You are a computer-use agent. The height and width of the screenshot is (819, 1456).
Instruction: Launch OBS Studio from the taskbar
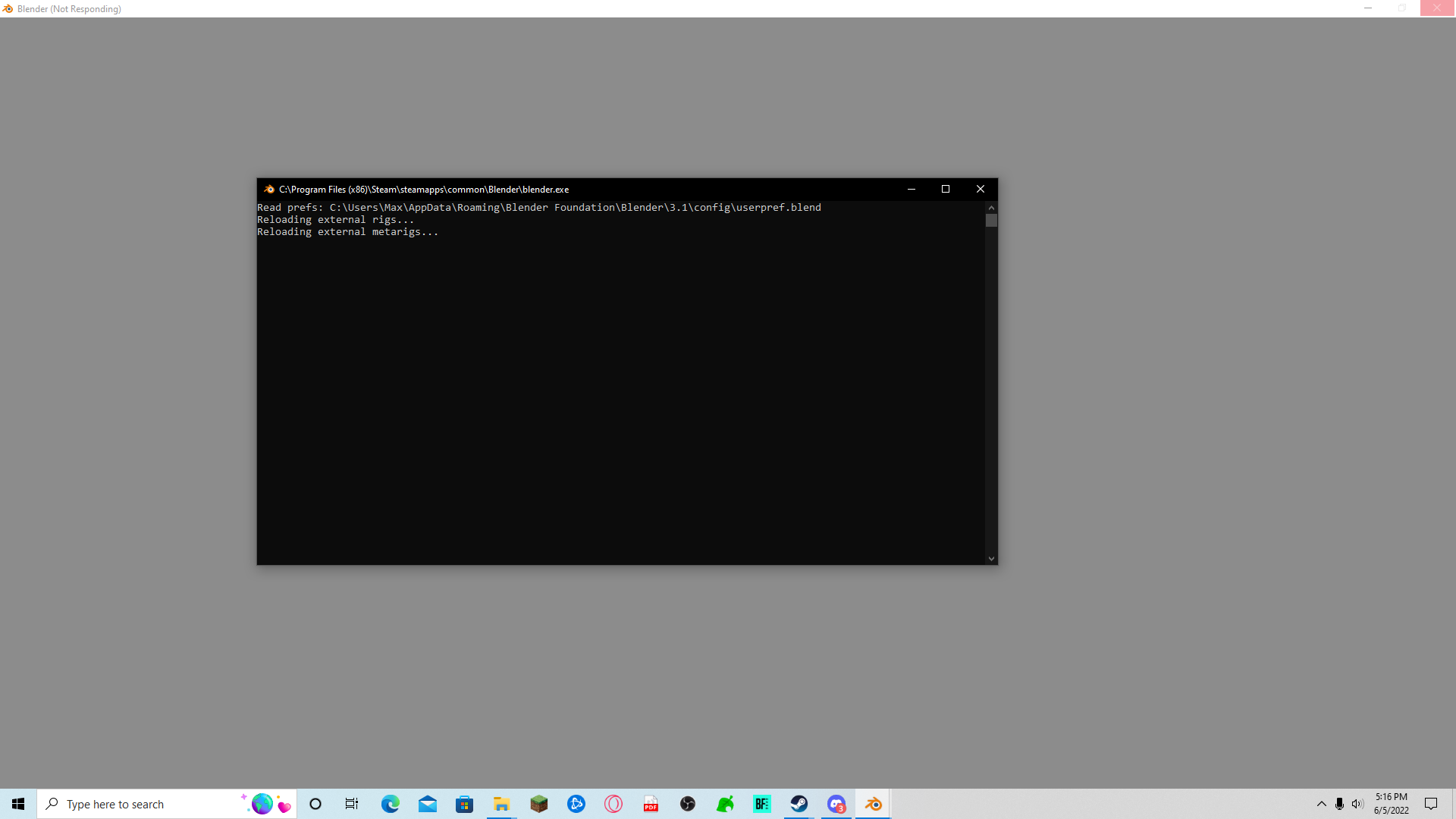[x=687, y=804]
